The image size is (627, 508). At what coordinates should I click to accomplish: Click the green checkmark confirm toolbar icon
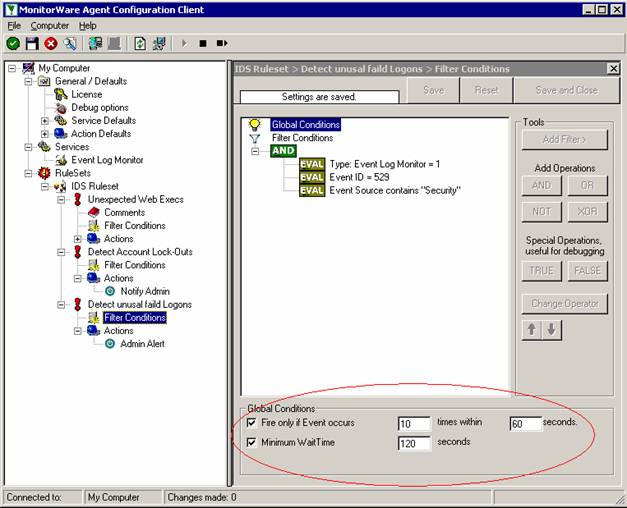pos(13,43)
